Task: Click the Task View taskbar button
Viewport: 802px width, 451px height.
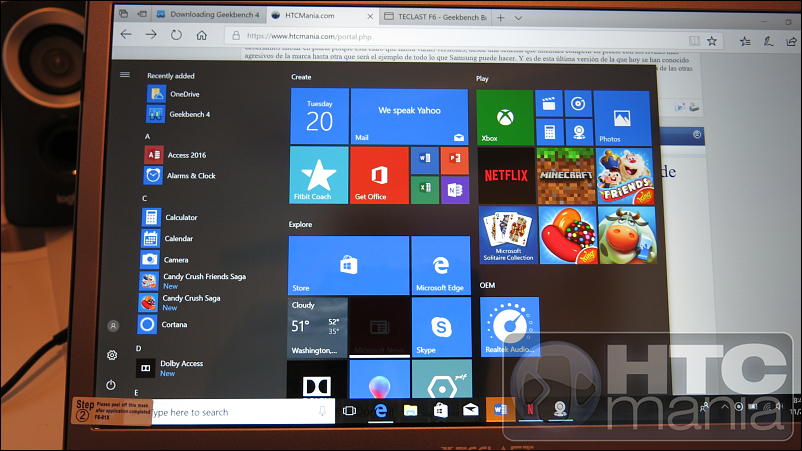Action: coord(349,411)
